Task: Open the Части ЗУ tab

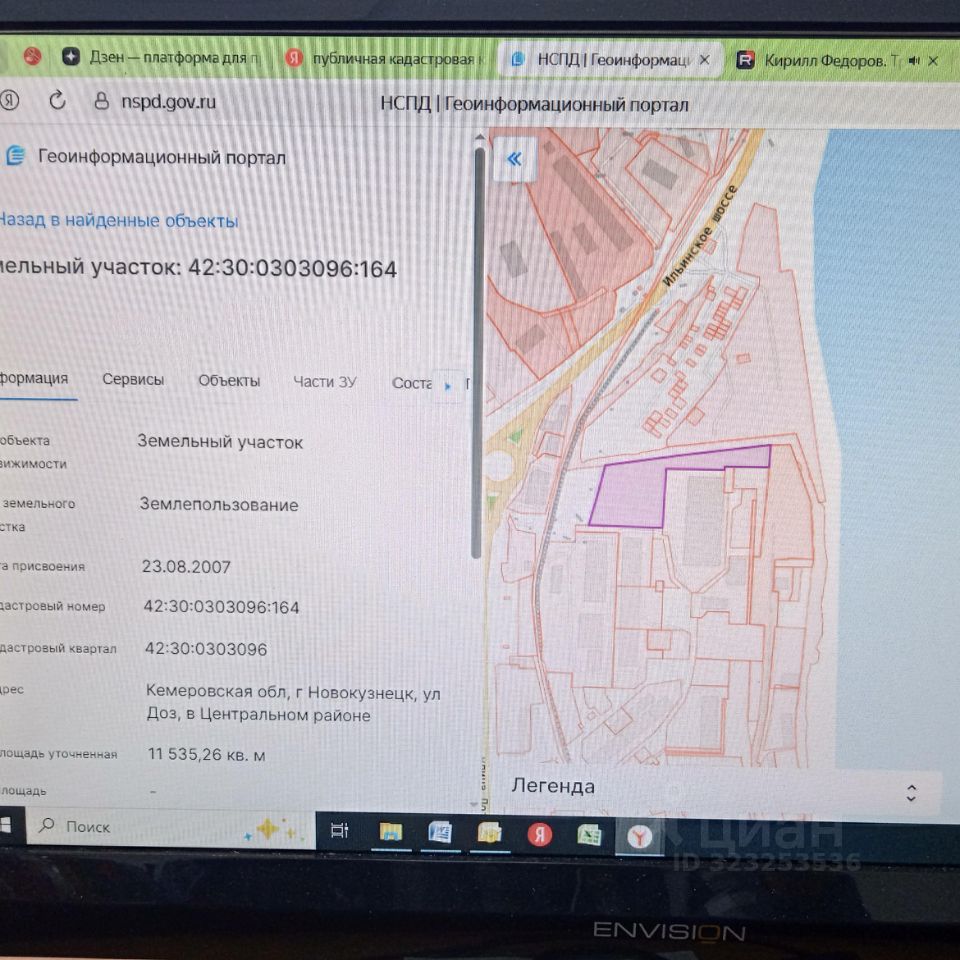Action: click(324, 382)
